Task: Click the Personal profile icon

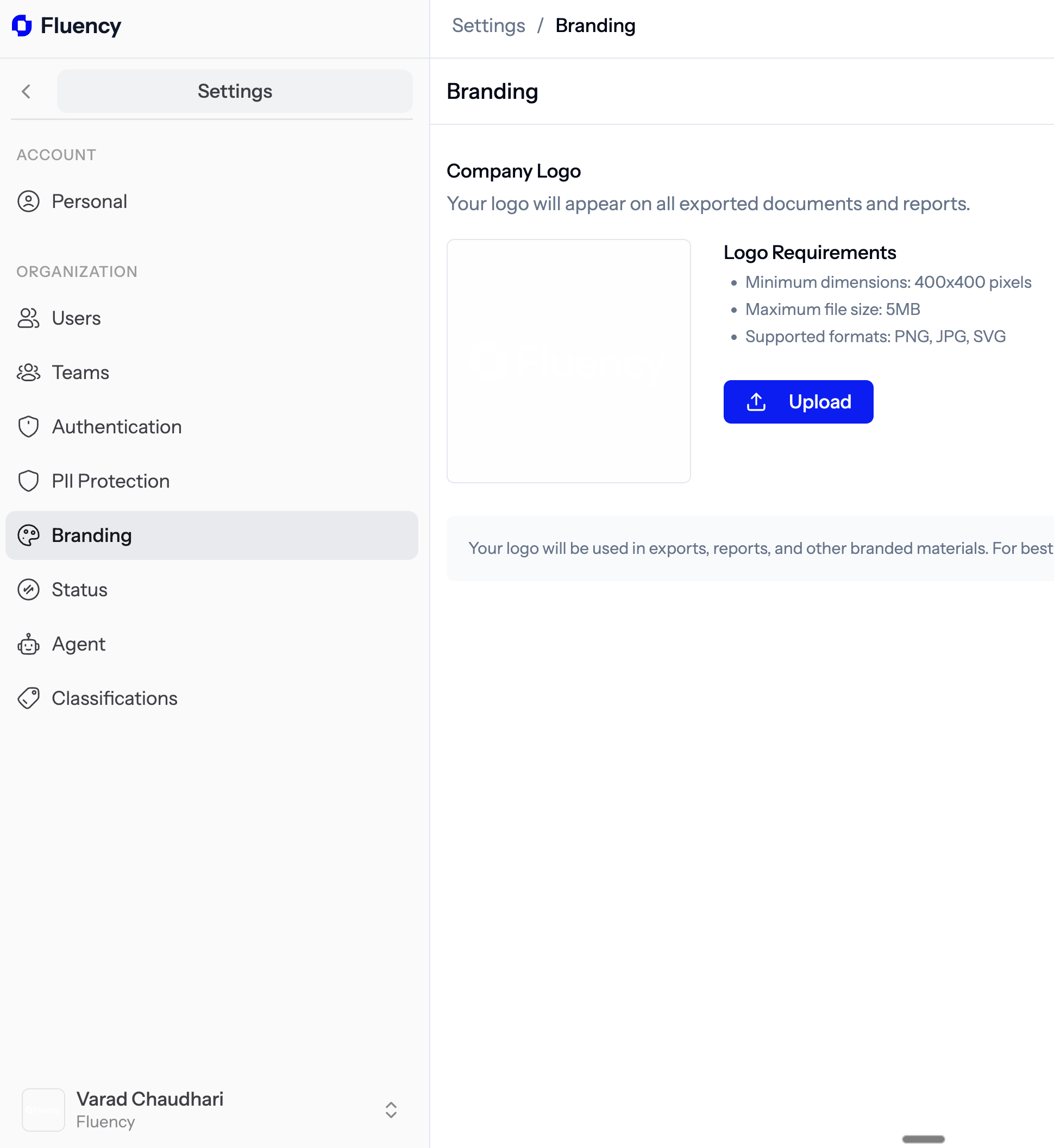Action: pyautogui.click(x=28, y=201)
